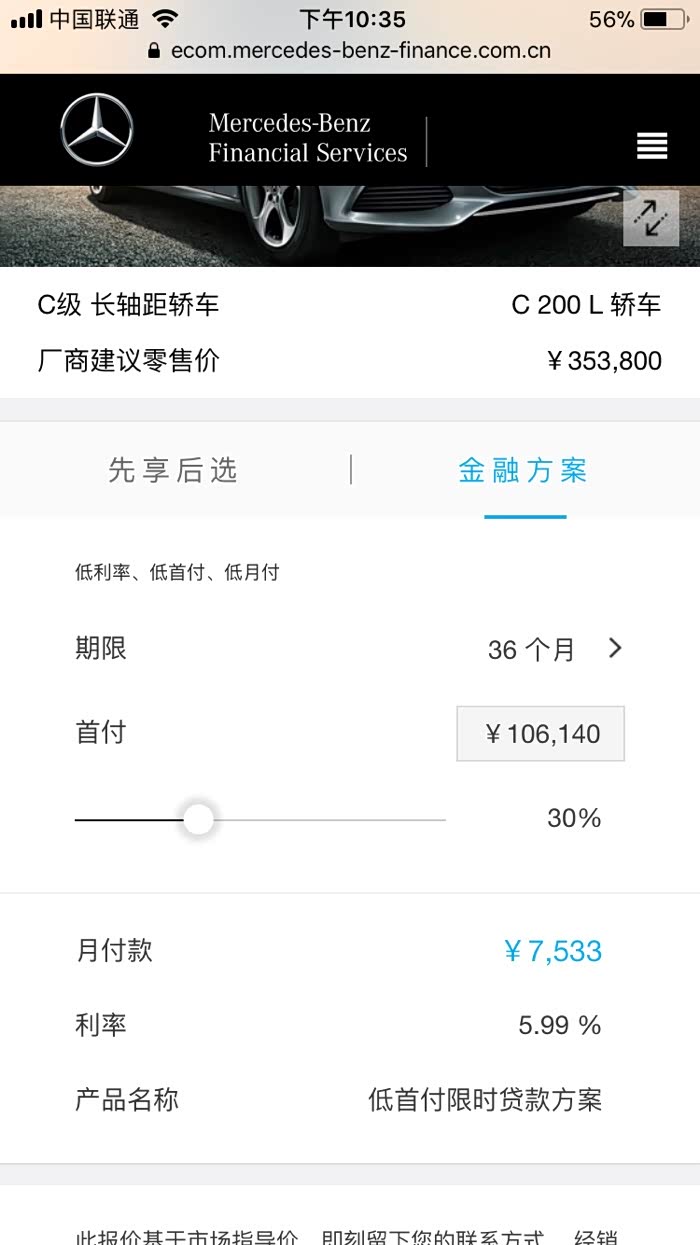Click the Mercedes-Benz star logo
700x1245 pixels.
click(x=96, y=130)
